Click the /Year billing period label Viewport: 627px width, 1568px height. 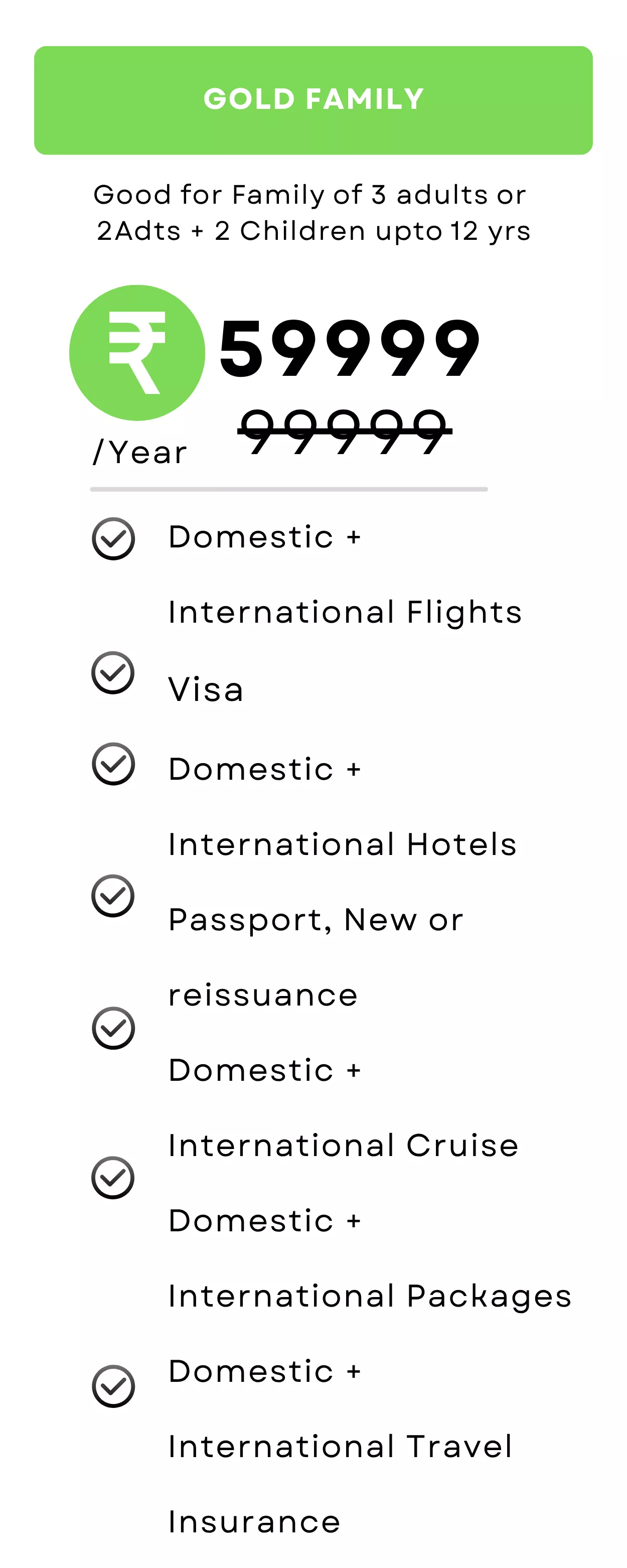click(x=140, y=453)
